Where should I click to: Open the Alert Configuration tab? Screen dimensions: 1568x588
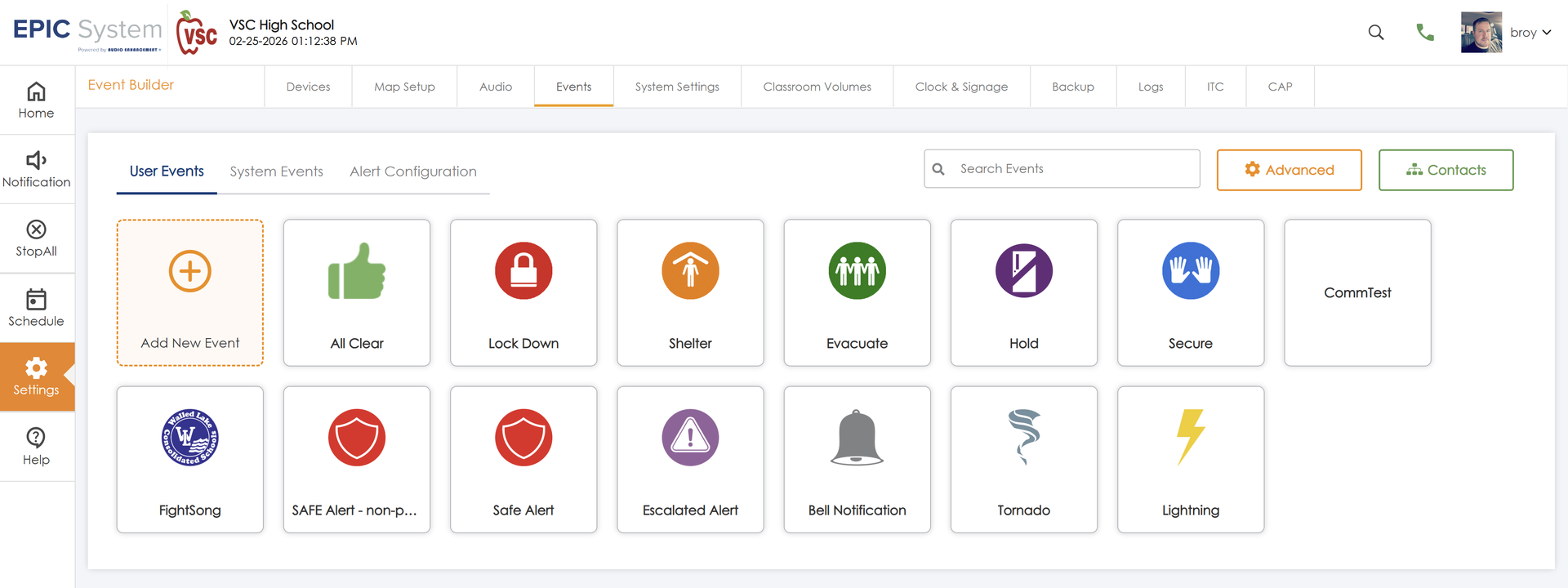pyautogui.click(x=412, y=171)
